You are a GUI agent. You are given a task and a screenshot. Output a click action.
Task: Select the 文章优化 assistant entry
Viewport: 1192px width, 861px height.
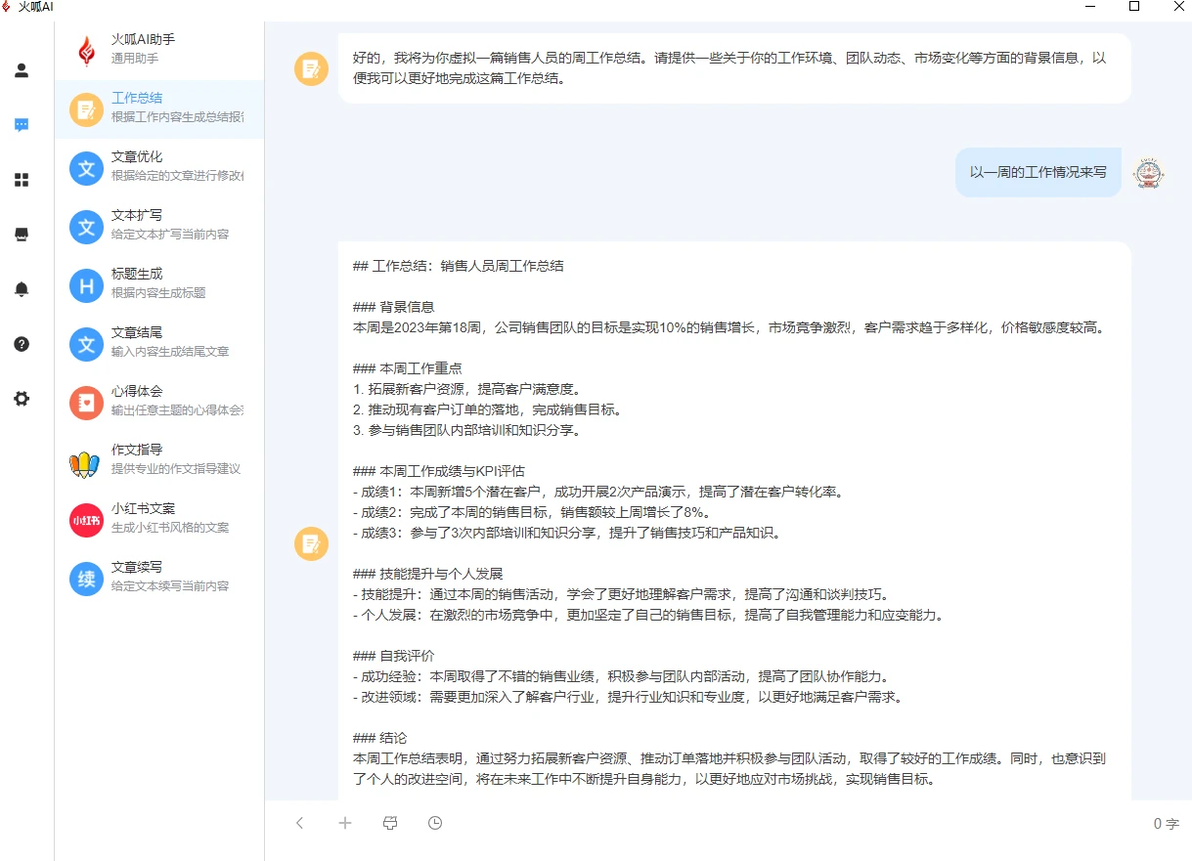point(160,167)
